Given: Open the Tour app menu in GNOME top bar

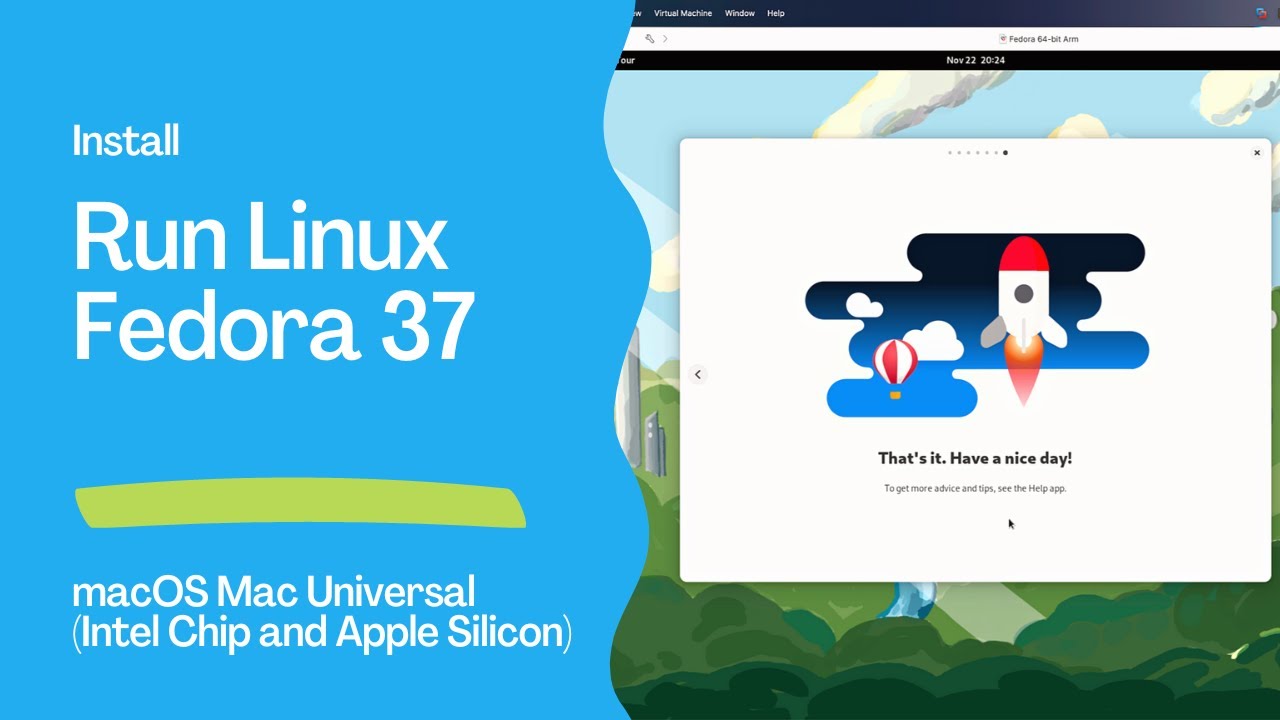Looking at the screenshot, I should (x=625, y=60).
